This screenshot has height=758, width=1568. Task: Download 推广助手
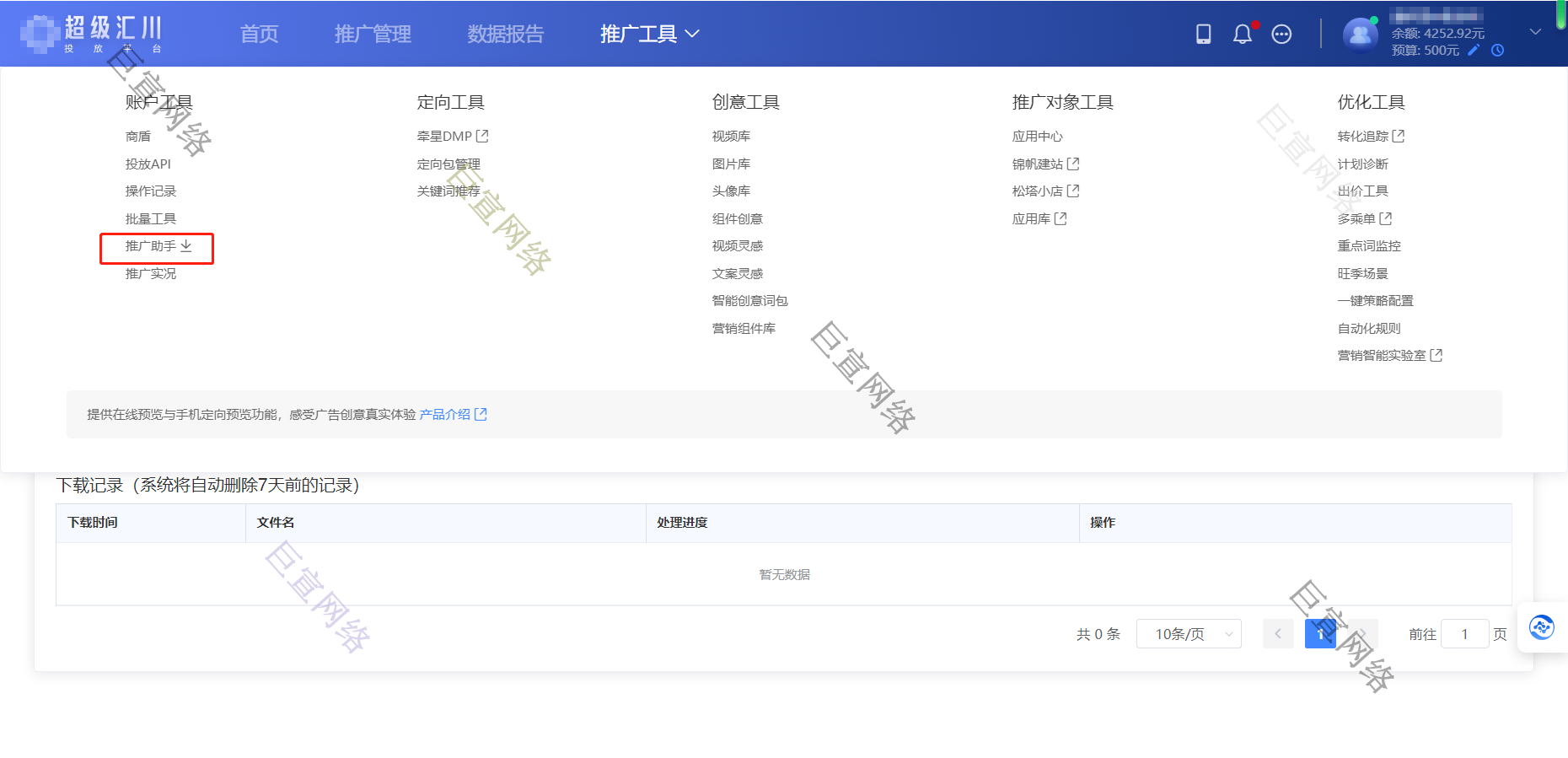pyautogui.click(x=158, y=245)
